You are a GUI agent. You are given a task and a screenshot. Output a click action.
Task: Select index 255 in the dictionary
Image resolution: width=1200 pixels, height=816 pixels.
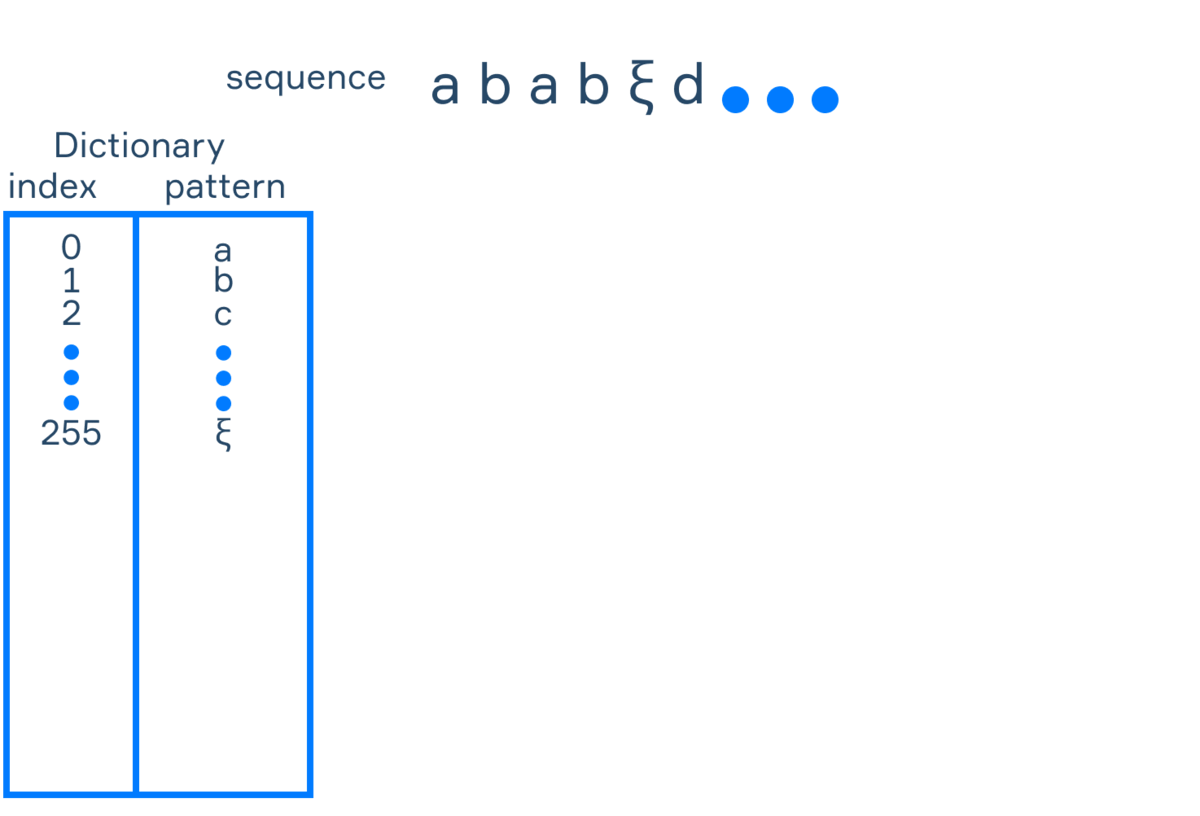(71, 433)
